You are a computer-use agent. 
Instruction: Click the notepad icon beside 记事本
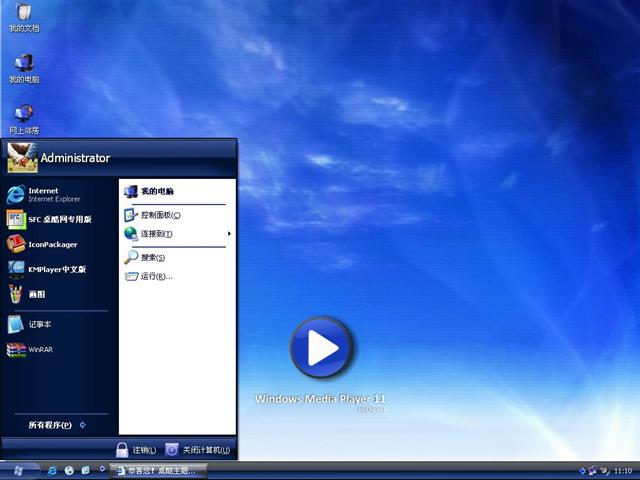[16, 324]
